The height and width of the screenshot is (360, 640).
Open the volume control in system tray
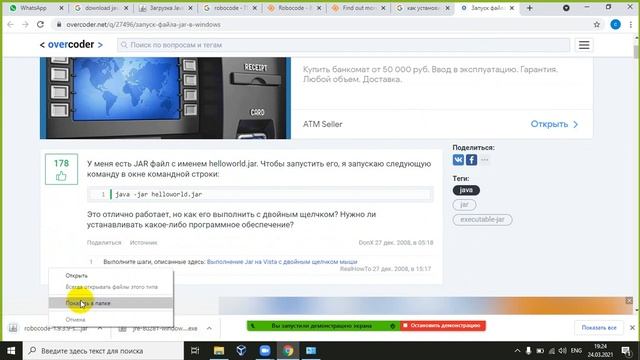pos(562,351)
